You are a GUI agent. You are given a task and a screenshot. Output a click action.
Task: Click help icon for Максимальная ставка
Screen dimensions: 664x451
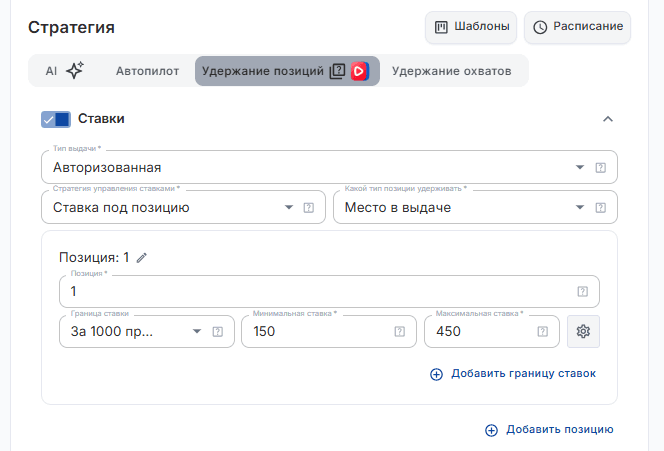[x=543, y=332]
